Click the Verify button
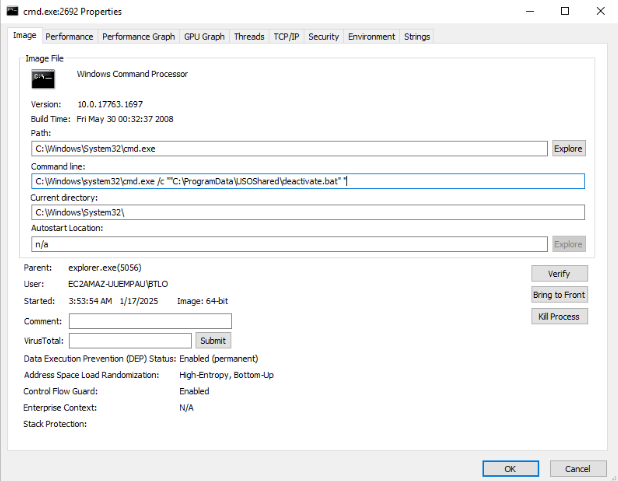This screenshot has width=618, height=481. 559,274
